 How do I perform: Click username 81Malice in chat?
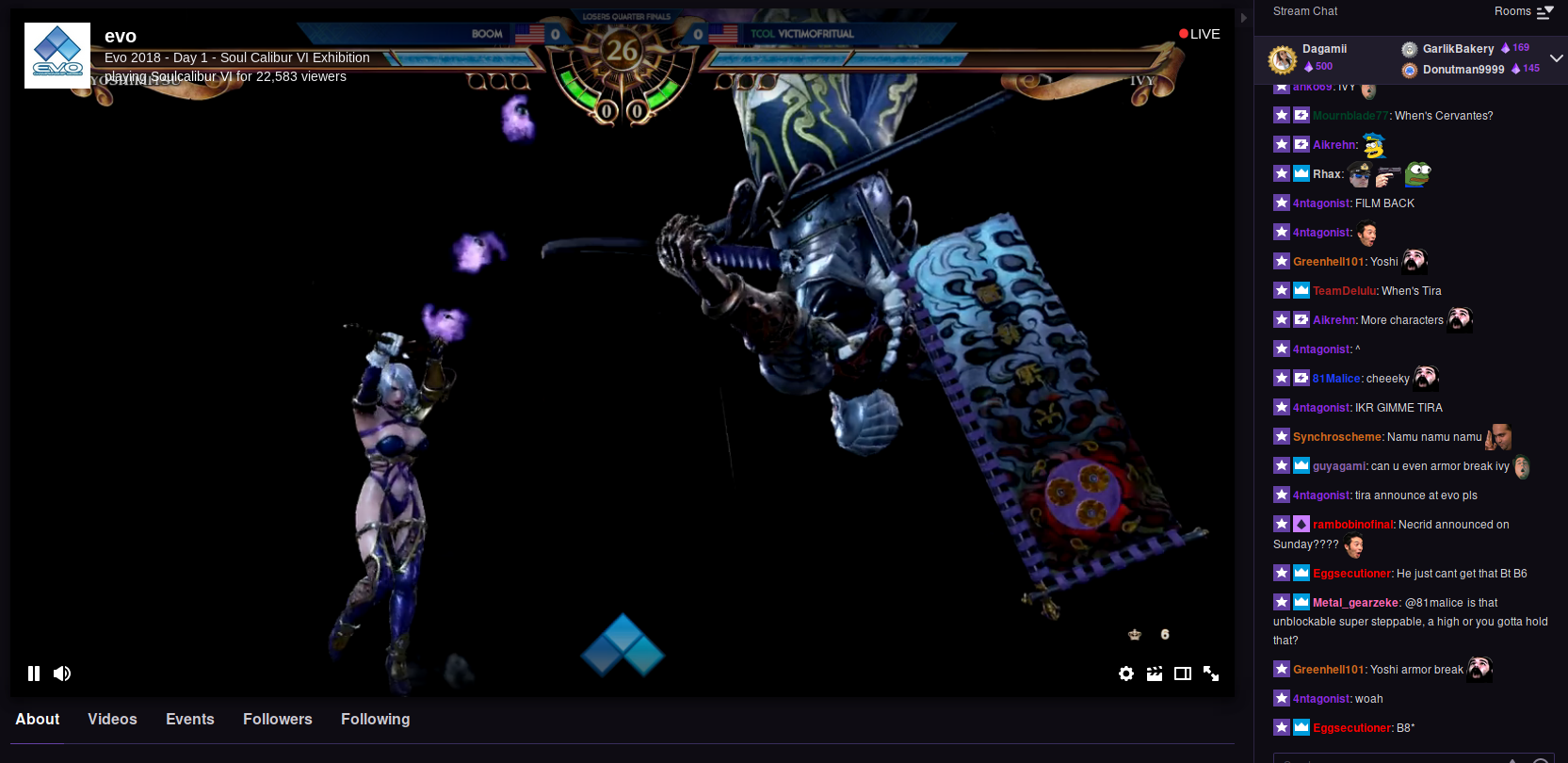click(x=1336, y=379)
